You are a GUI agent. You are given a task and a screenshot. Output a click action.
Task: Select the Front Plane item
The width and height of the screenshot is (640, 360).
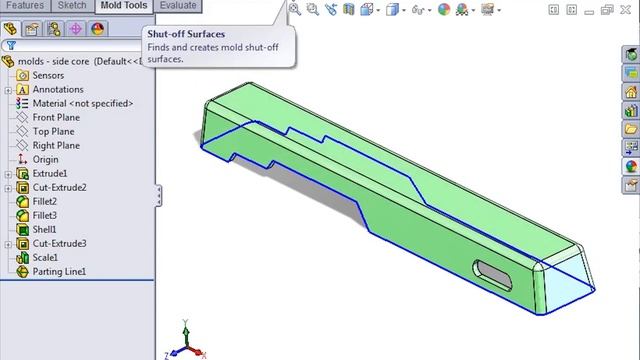pos(56,118)
